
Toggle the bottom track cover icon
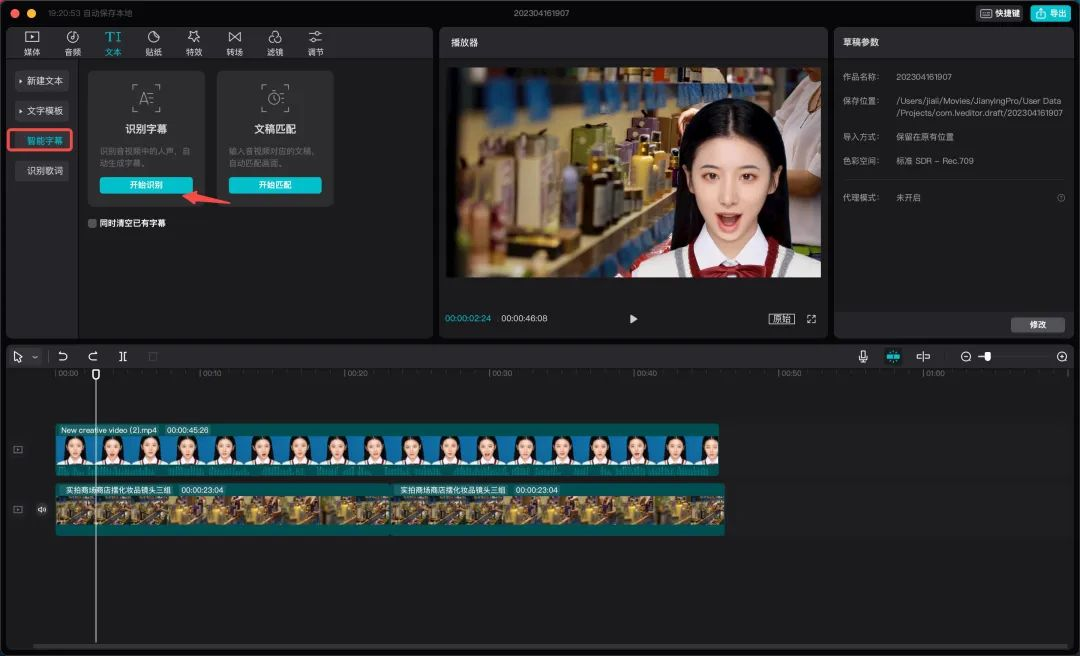(18, 509)
